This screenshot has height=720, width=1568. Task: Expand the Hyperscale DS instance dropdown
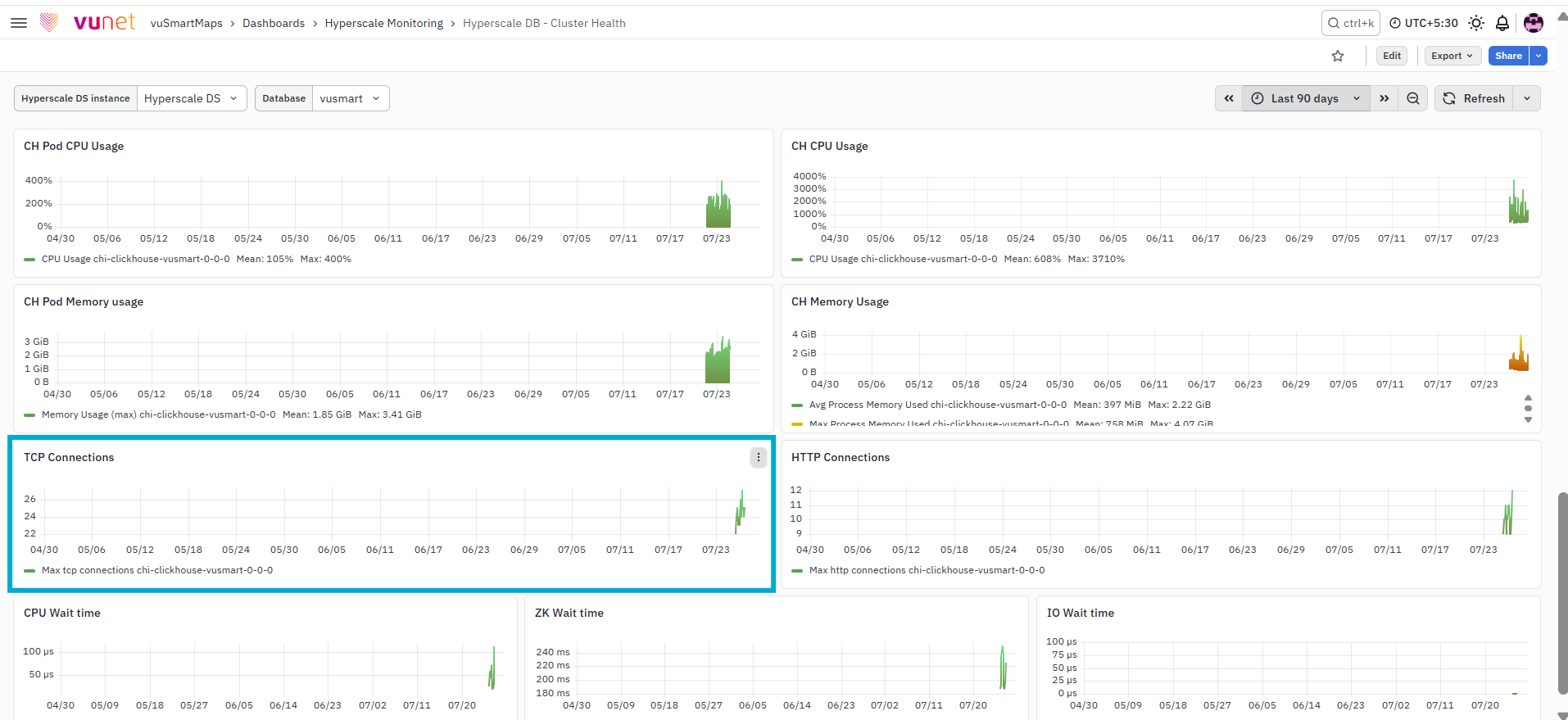192,98
